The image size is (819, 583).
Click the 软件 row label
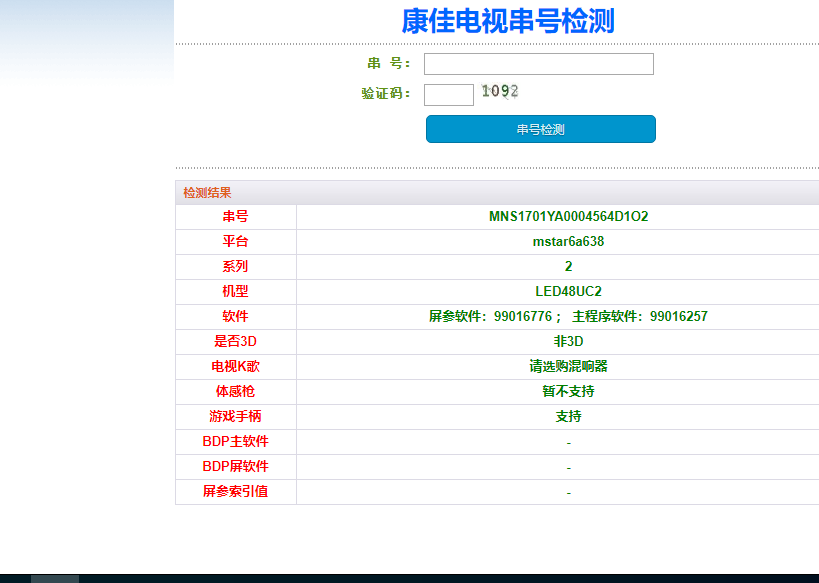coord(236,317)
